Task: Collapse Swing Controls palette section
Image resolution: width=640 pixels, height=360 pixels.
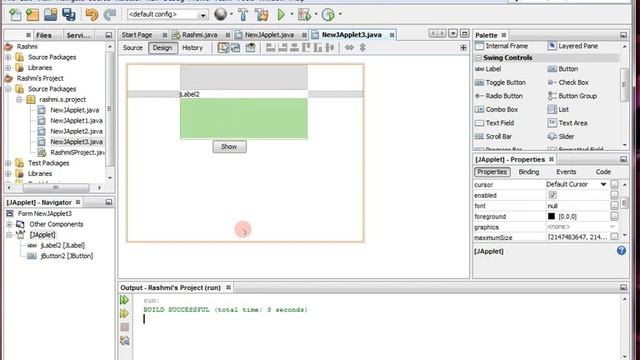Action: [478, 58]
